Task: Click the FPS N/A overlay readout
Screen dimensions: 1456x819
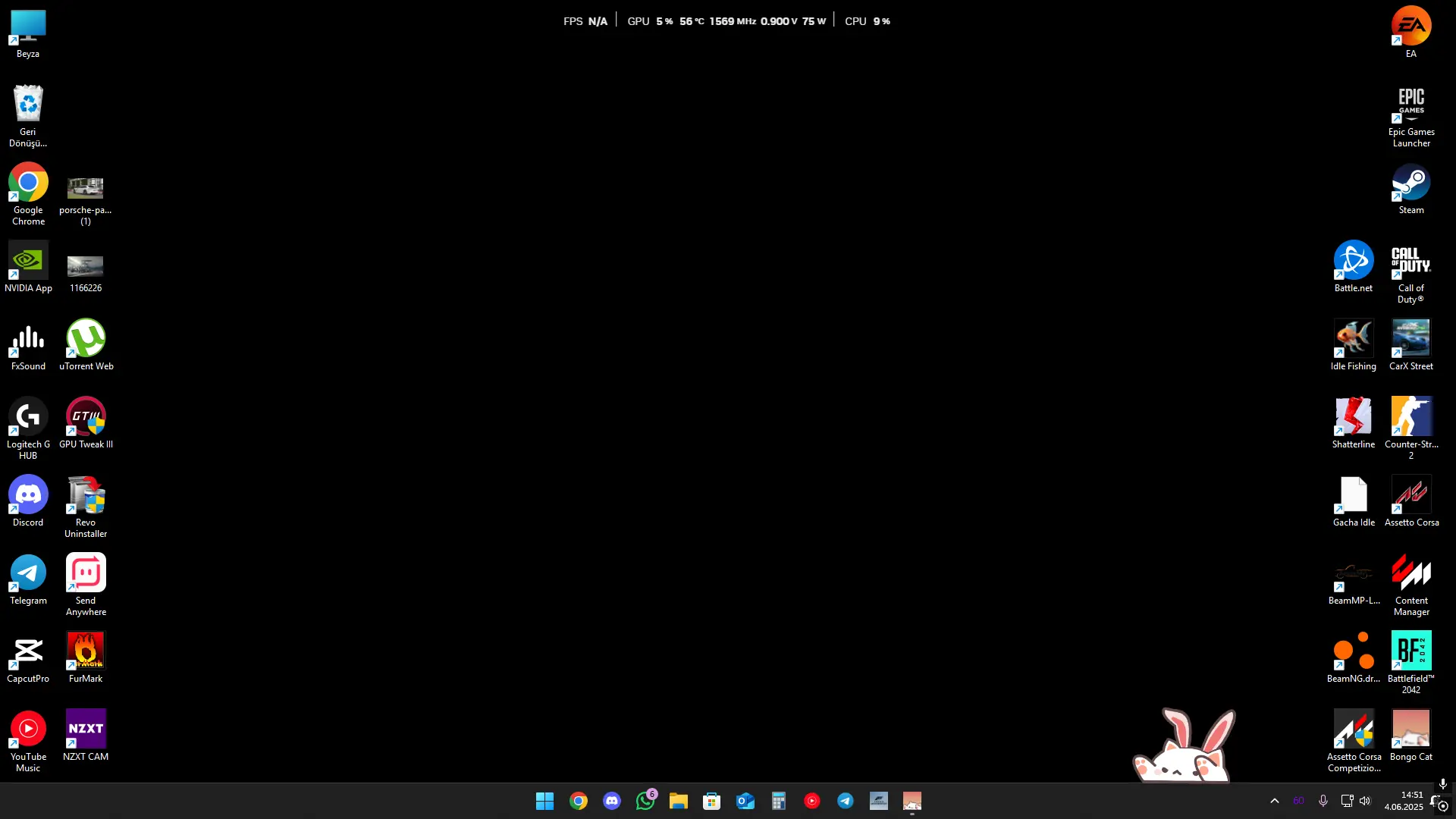Action: (585, 21)
